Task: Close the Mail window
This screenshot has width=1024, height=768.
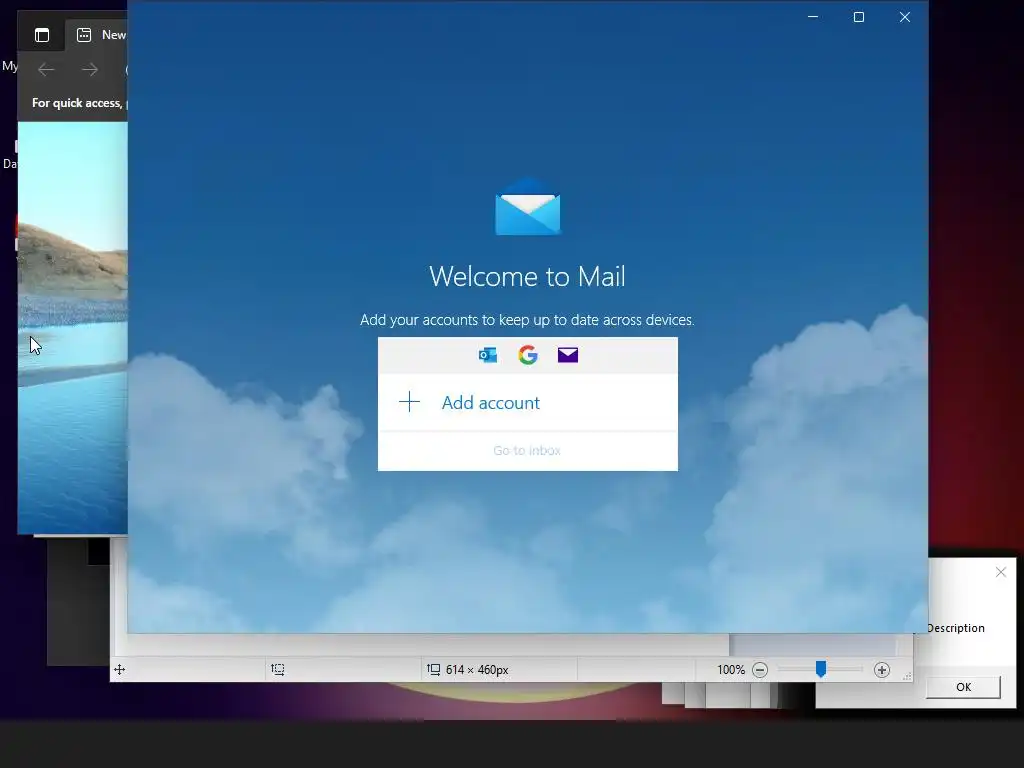Action: click(x=904, y=17)
